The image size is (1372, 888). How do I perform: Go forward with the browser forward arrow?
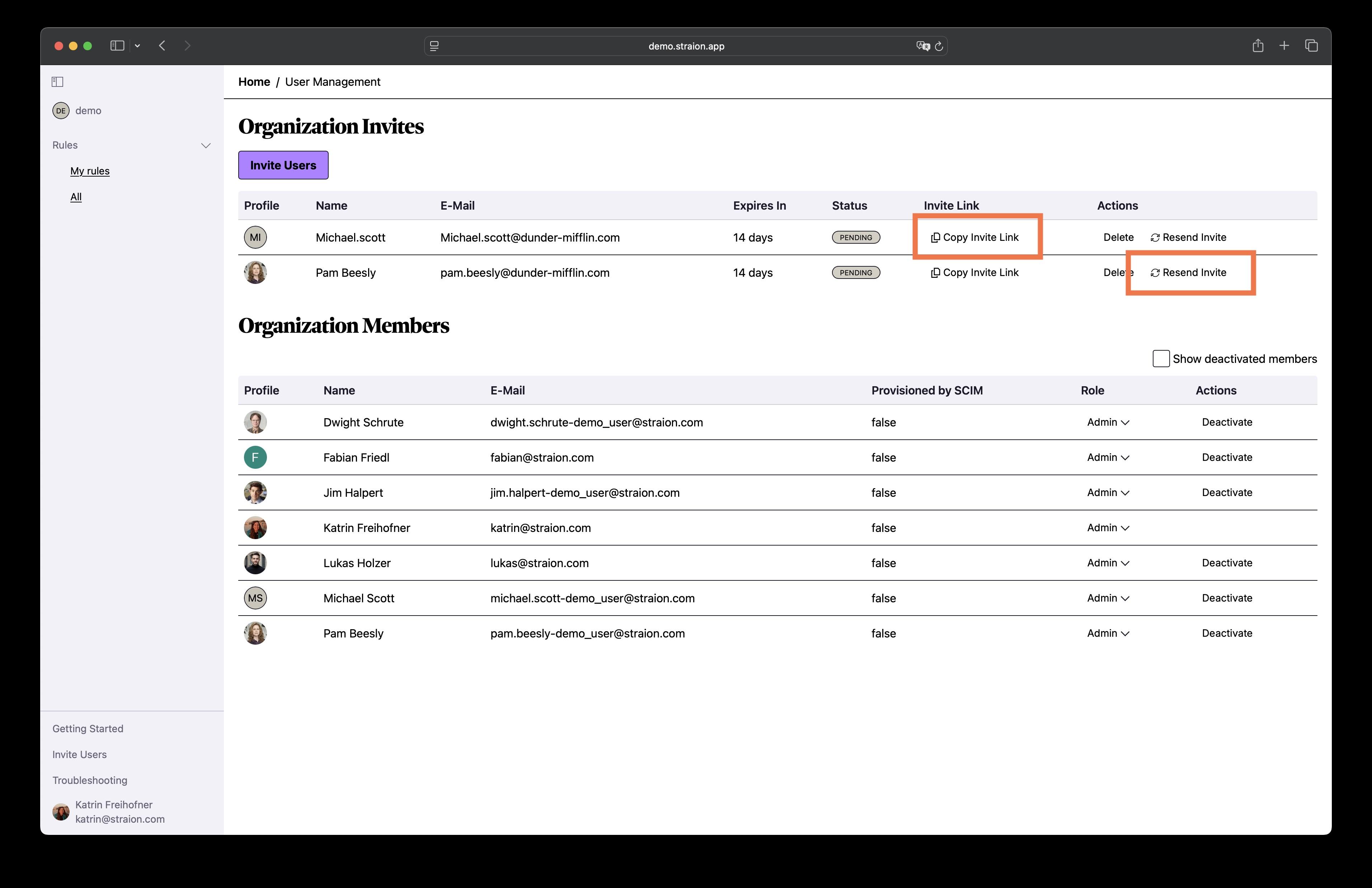click(x=187, y=46)
